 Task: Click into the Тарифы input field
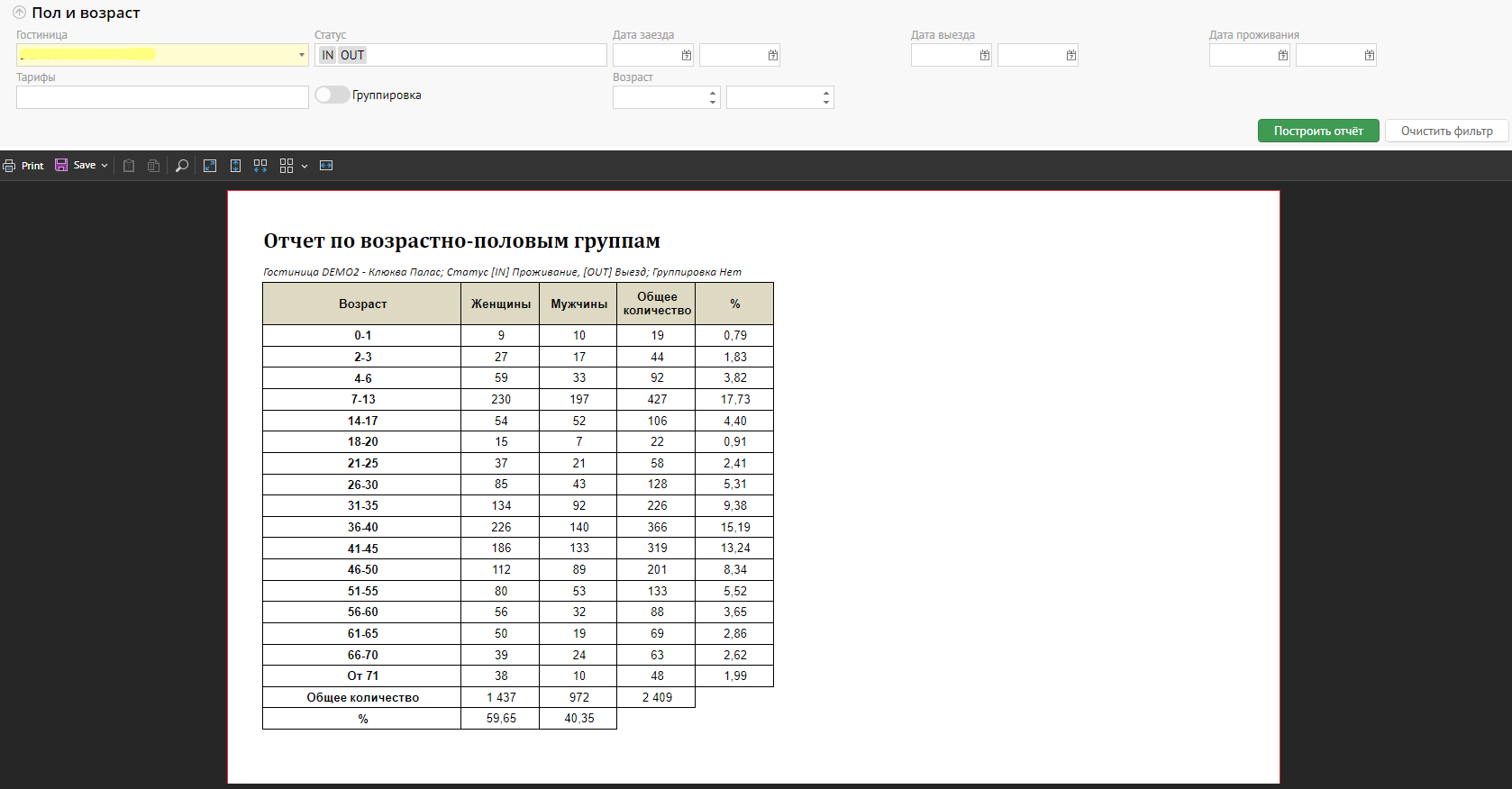pyautogui.click(x=162, y=97)
